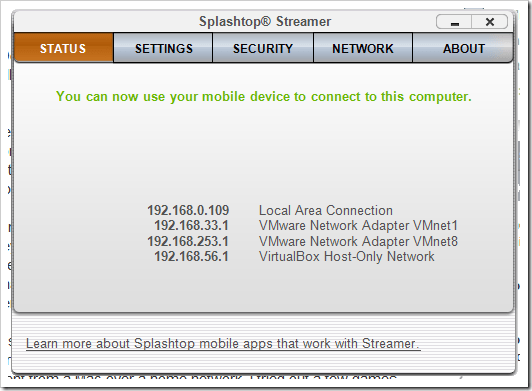Open the SETTINGS tab

(163, 48)
